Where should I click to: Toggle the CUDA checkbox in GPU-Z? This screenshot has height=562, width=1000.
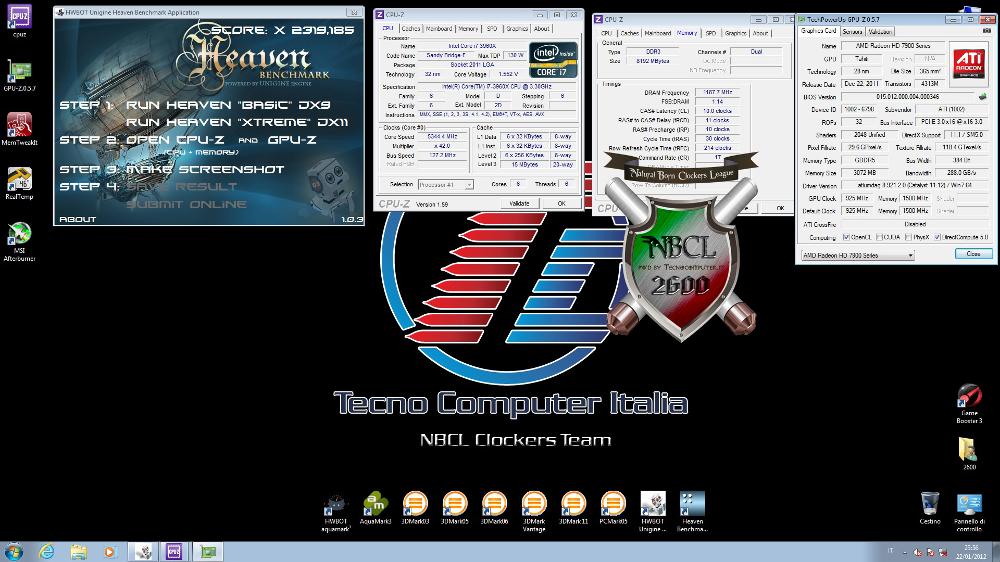879,237
